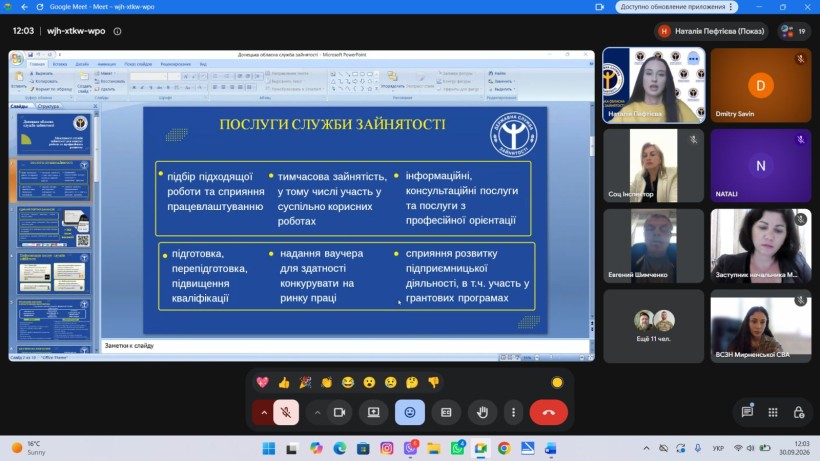
Task: Send the crying face reaction
Action: click(391, 383)
